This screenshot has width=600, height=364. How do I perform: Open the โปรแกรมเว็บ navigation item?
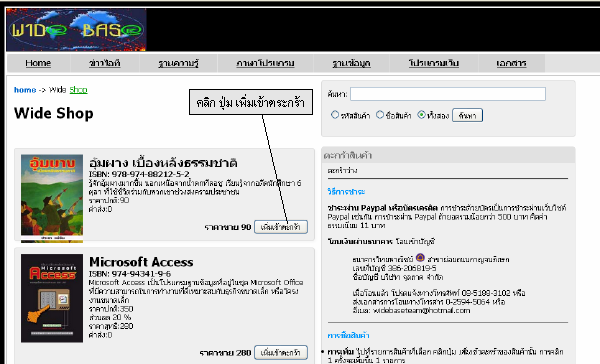click(434, 63)
